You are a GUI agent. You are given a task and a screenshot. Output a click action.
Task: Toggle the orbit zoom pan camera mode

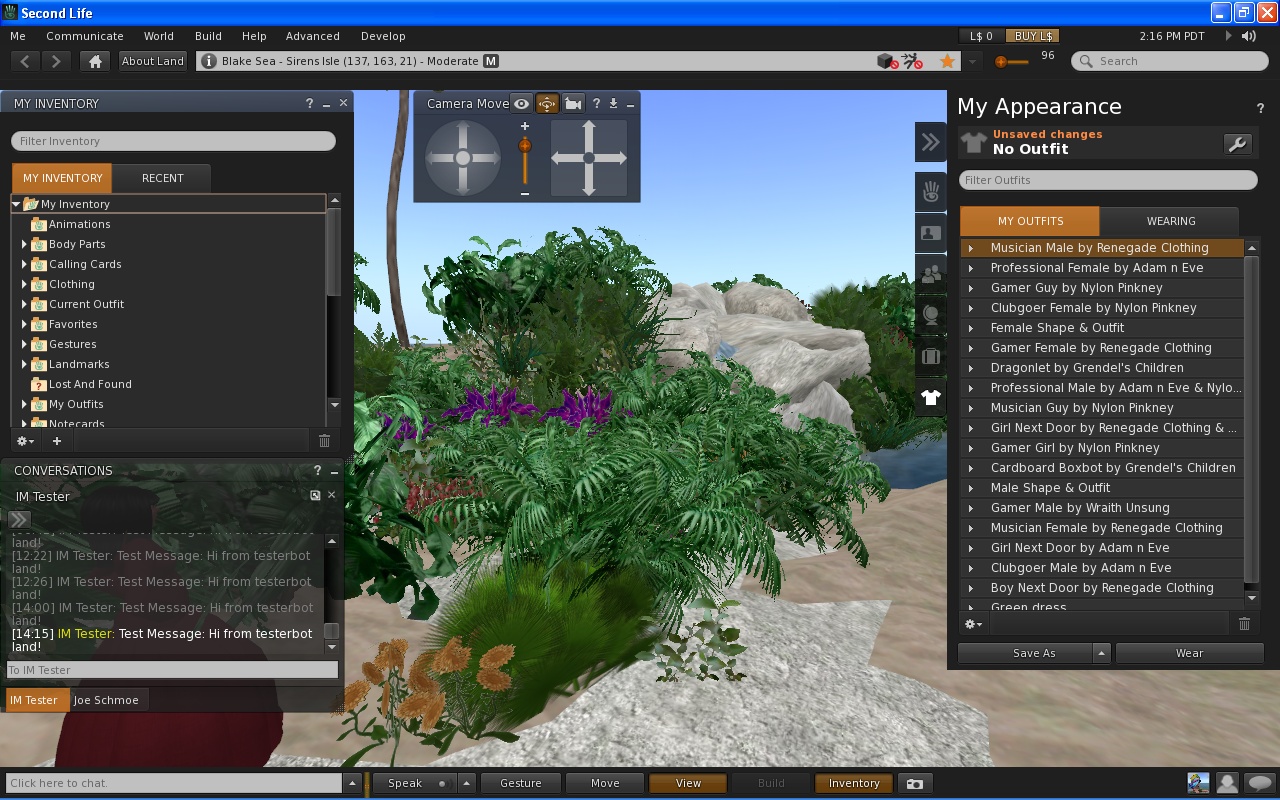click(x=547, y=104)
